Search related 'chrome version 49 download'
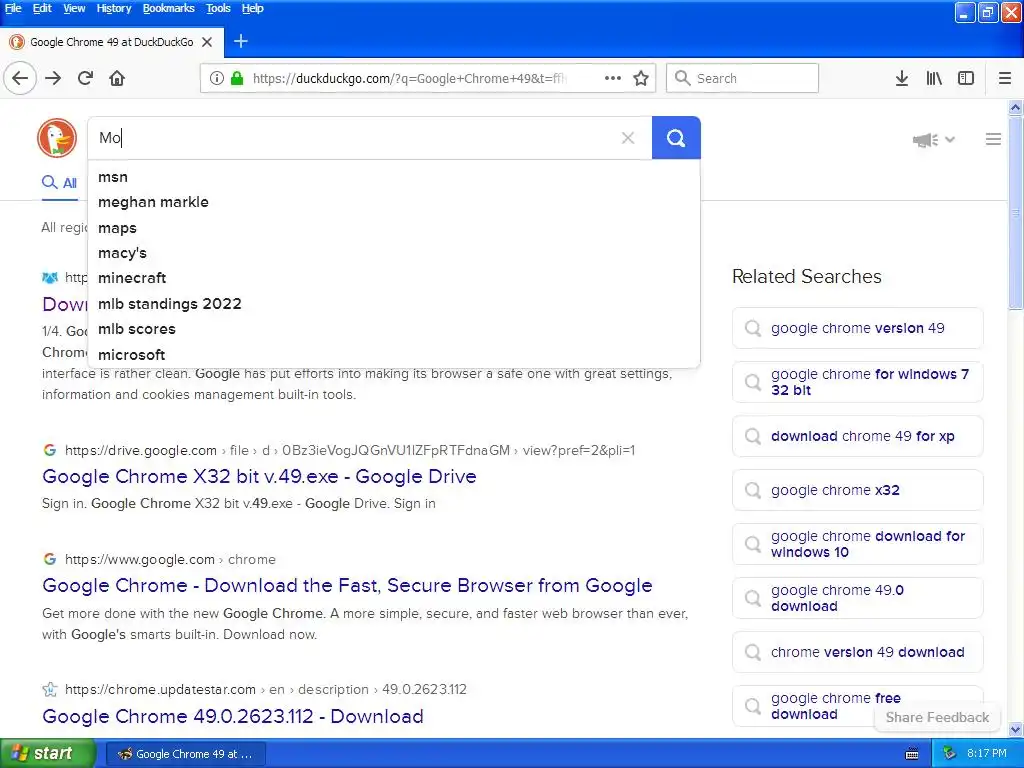The image size is (1024, 768). point(857,652)
